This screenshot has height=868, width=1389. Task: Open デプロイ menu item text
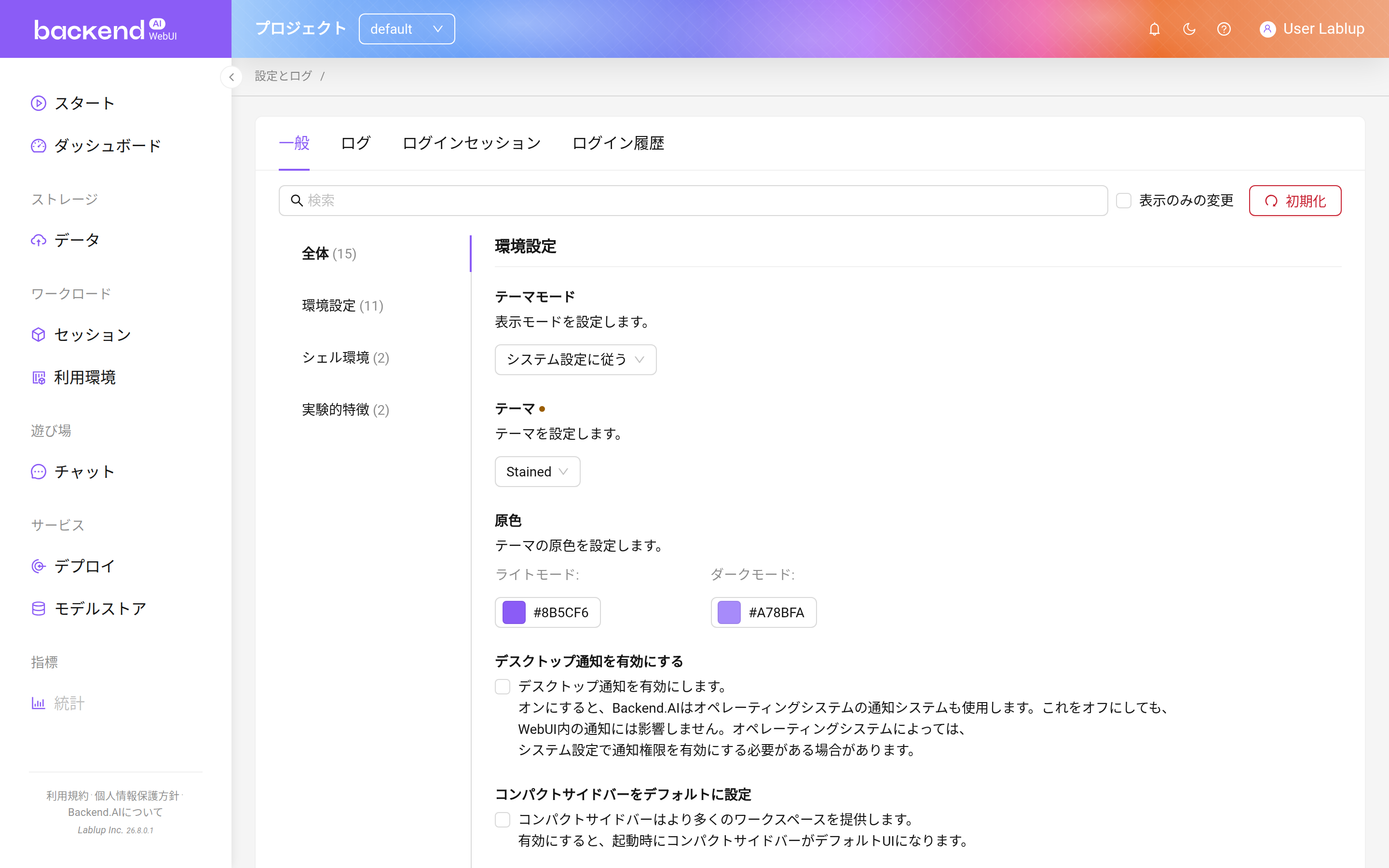click(x=85, y=566)
